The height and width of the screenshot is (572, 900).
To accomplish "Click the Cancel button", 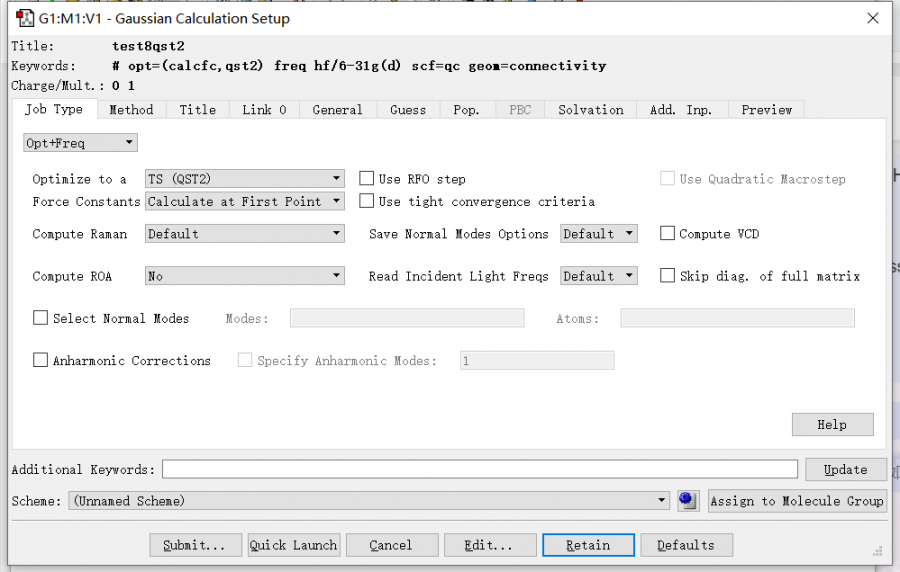I will 391,545.
